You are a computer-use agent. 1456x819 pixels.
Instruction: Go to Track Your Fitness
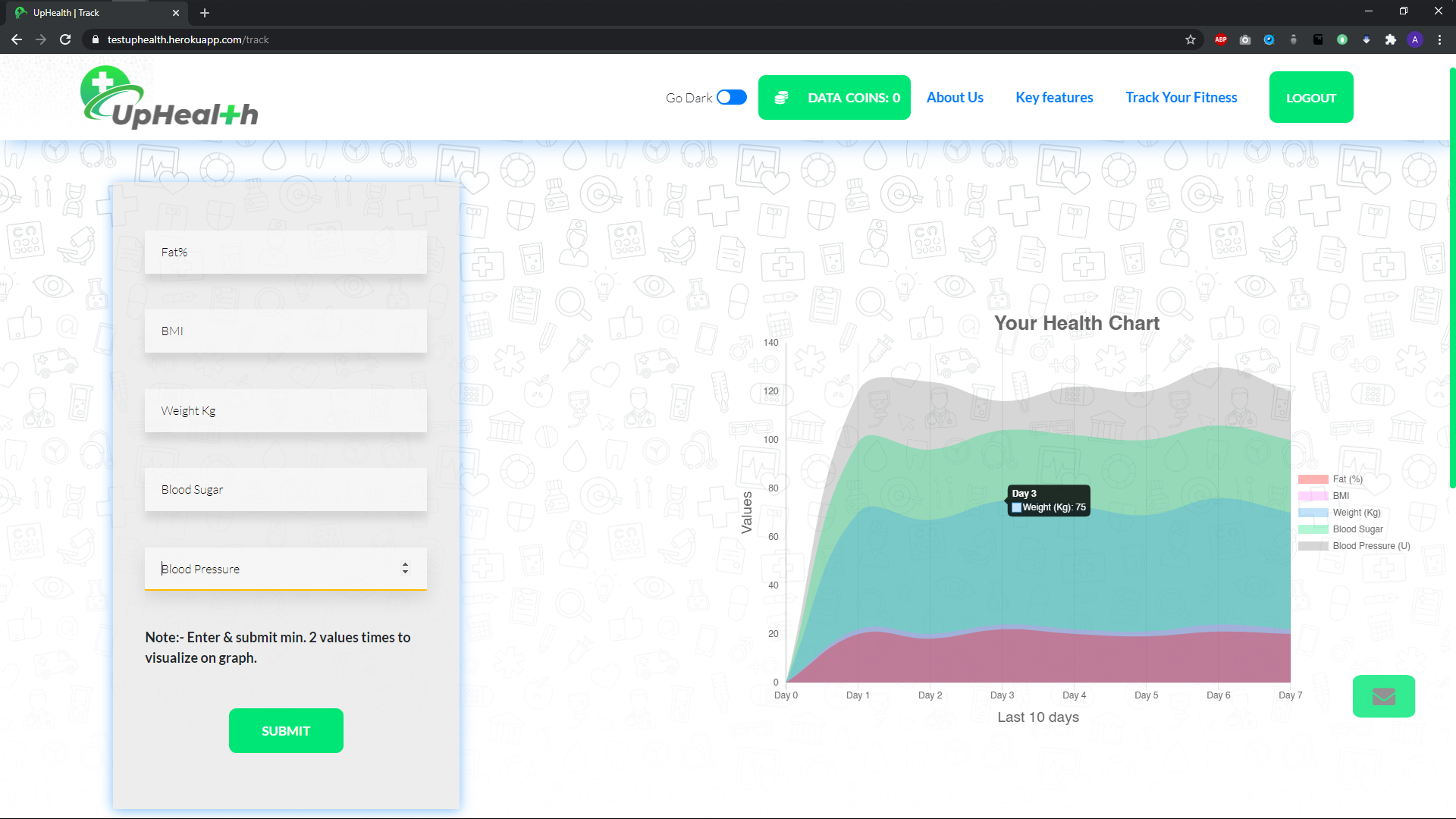[x=1181, y=97]
